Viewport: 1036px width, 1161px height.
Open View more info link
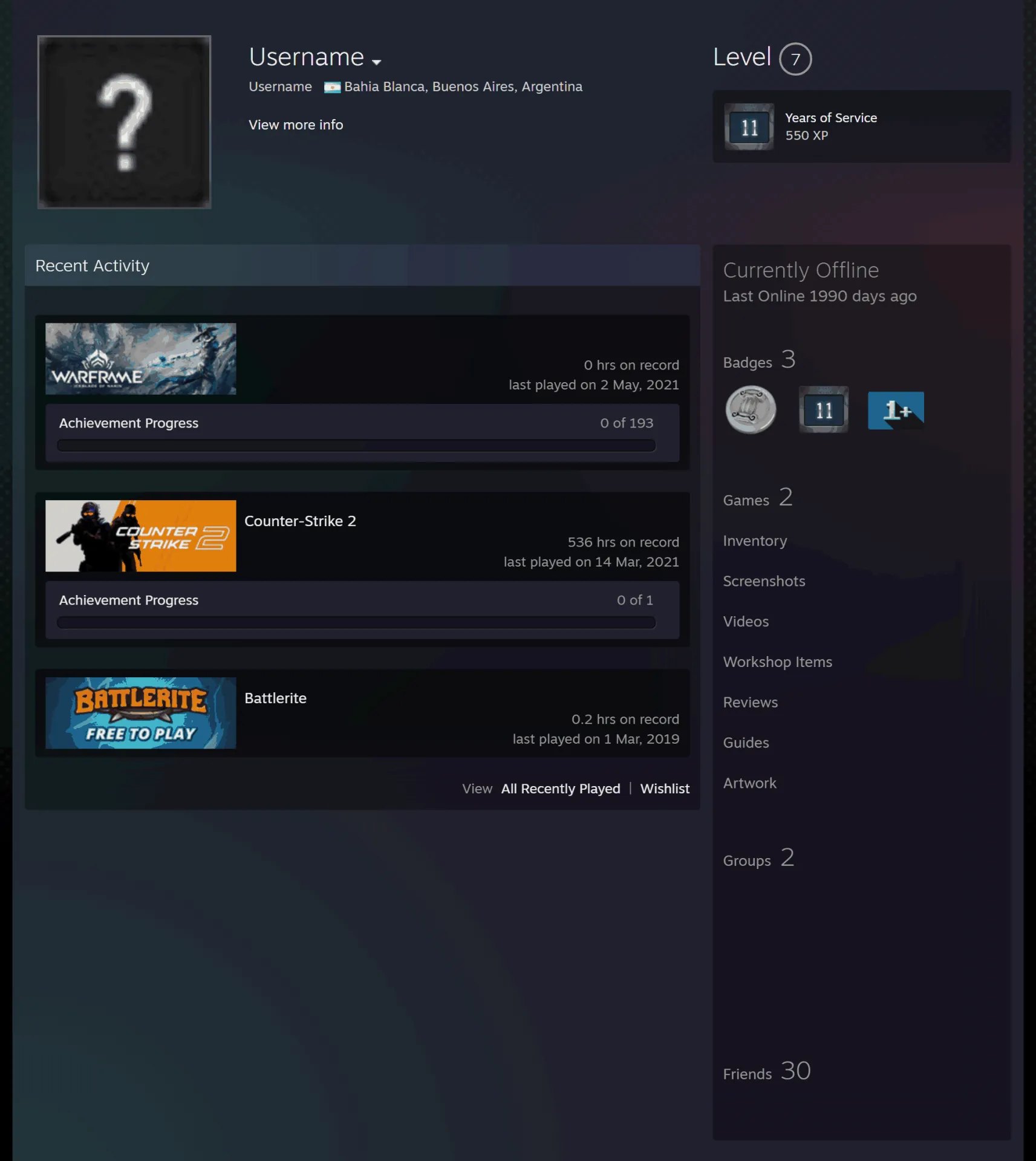296,125
